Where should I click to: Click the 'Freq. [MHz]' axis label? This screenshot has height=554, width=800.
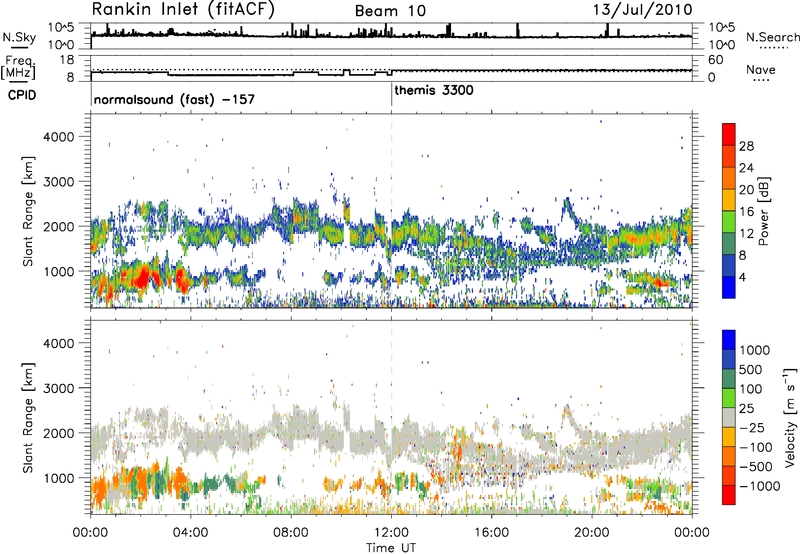point(19,67)
